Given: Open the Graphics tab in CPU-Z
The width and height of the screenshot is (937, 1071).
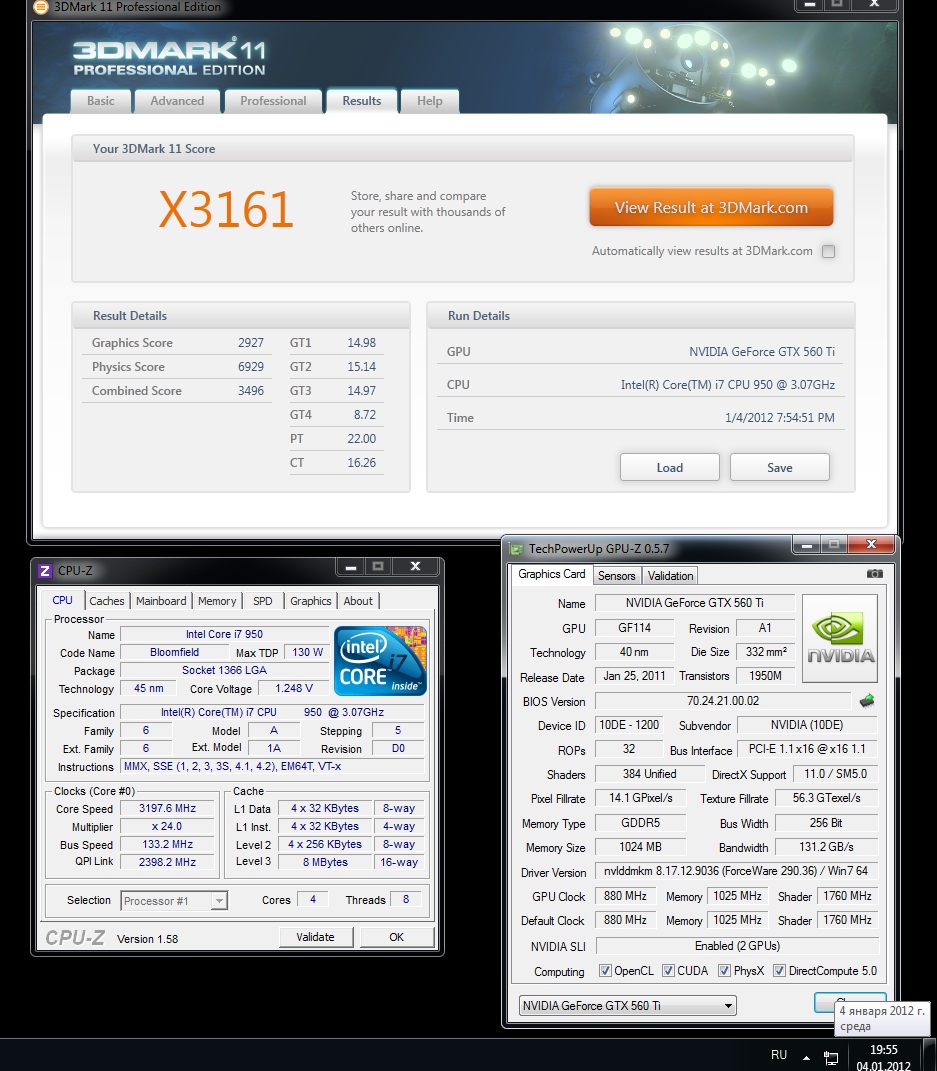Looking at the screenshot, I should 310,601.
